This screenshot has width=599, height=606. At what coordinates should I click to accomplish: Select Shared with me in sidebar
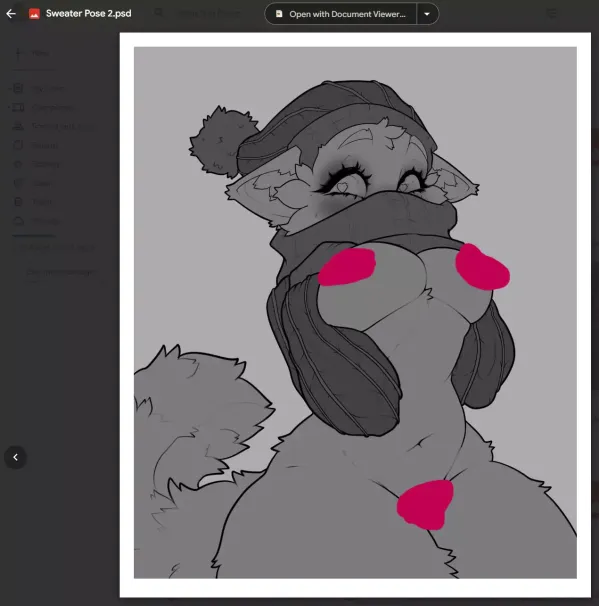coord(53,126)
